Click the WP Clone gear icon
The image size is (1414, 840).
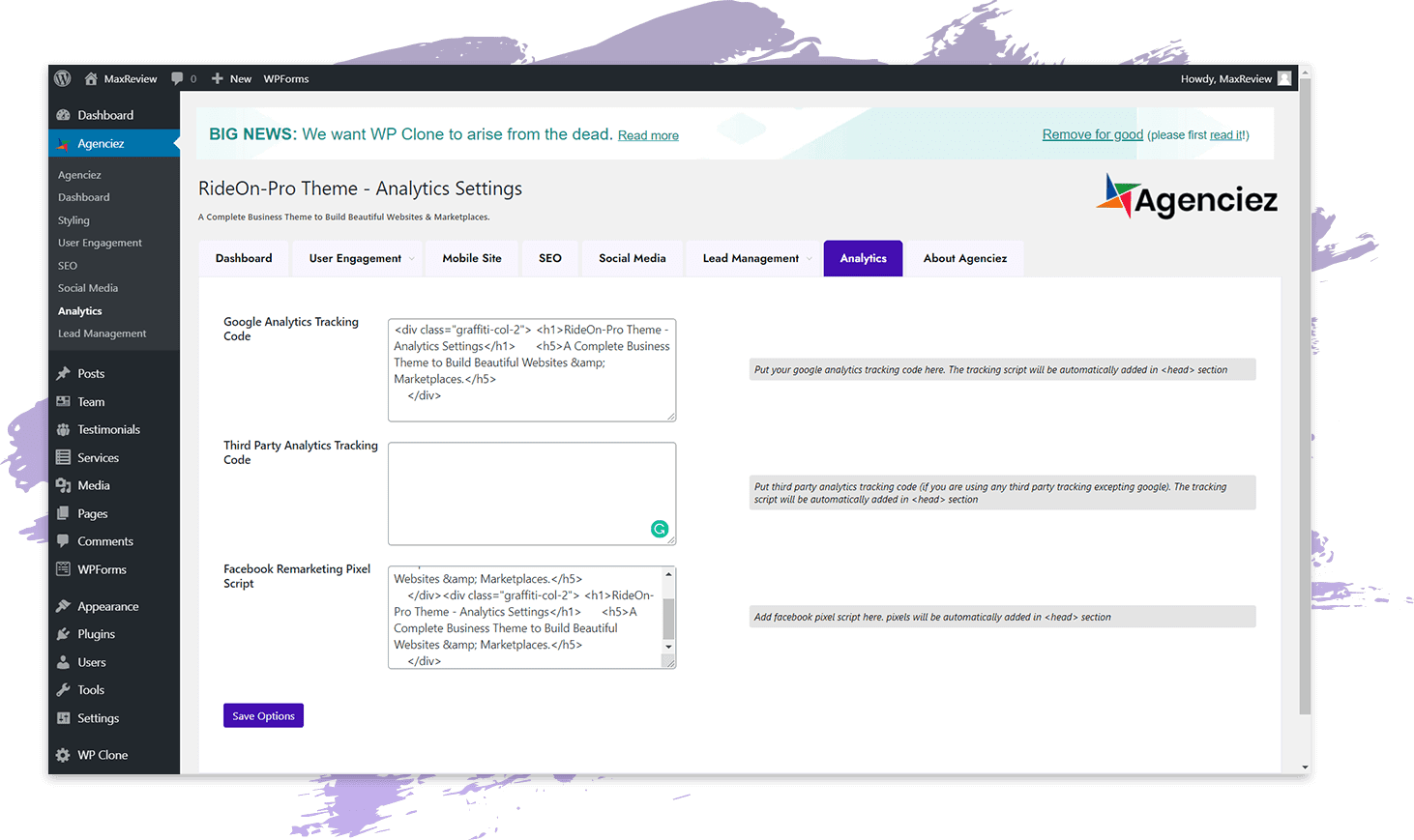point(64,755)
